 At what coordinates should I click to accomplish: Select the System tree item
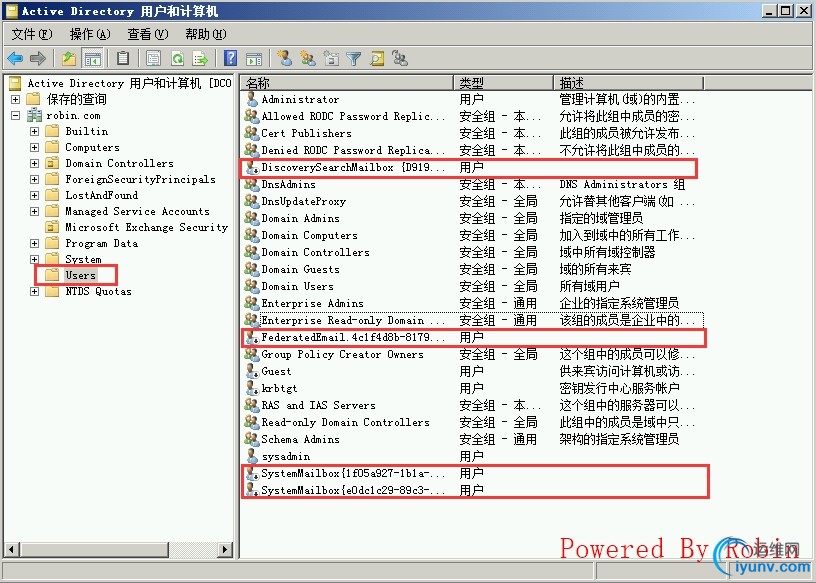(x=83, y=259)
